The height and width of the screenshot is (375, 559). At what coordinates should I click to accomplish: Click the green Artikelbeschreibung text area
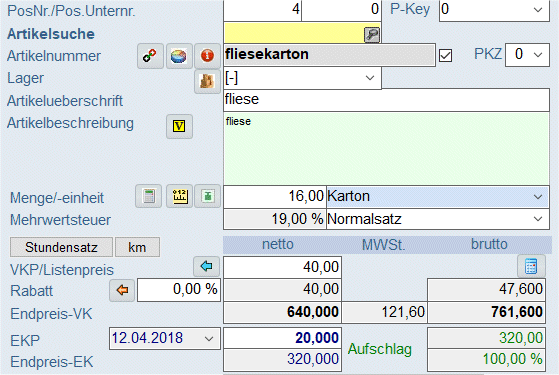(x=386, y=149)
